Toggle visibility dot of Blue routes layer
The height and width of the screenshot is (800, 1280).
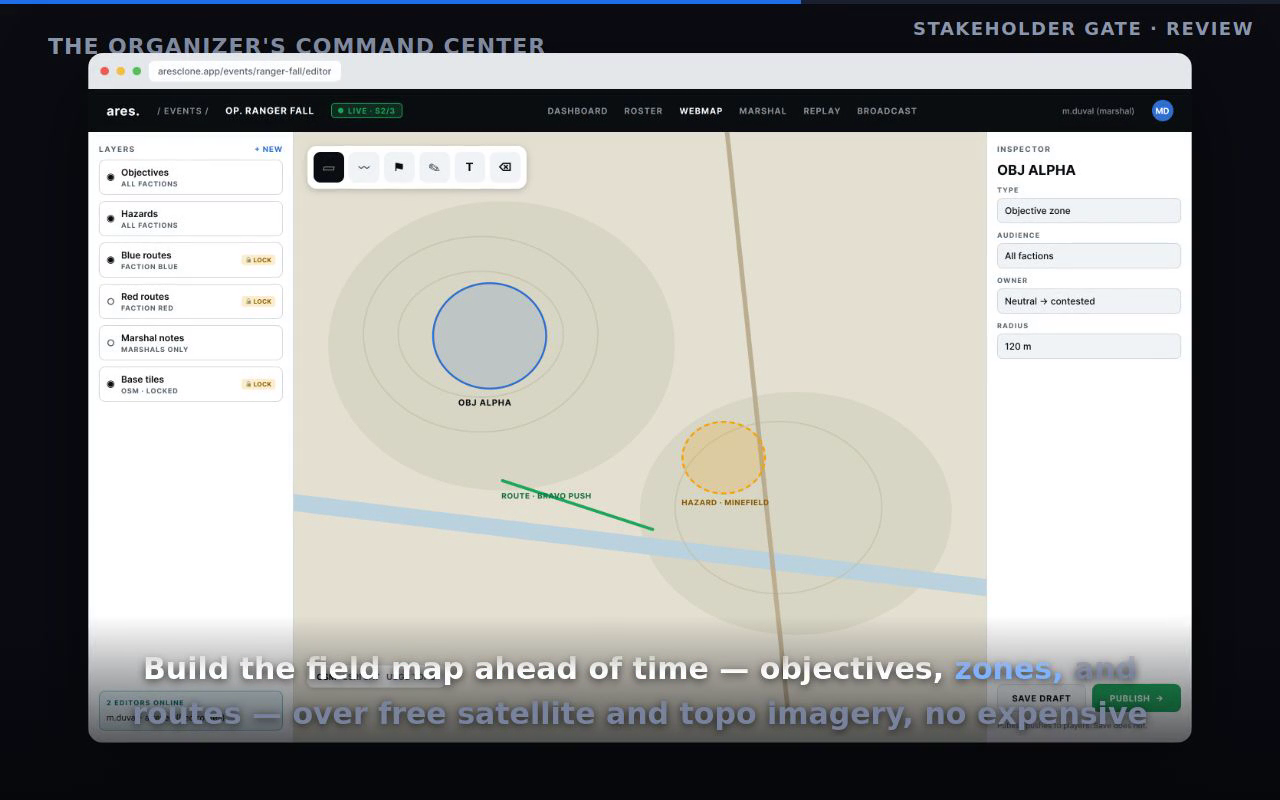[x=111, y=260]
